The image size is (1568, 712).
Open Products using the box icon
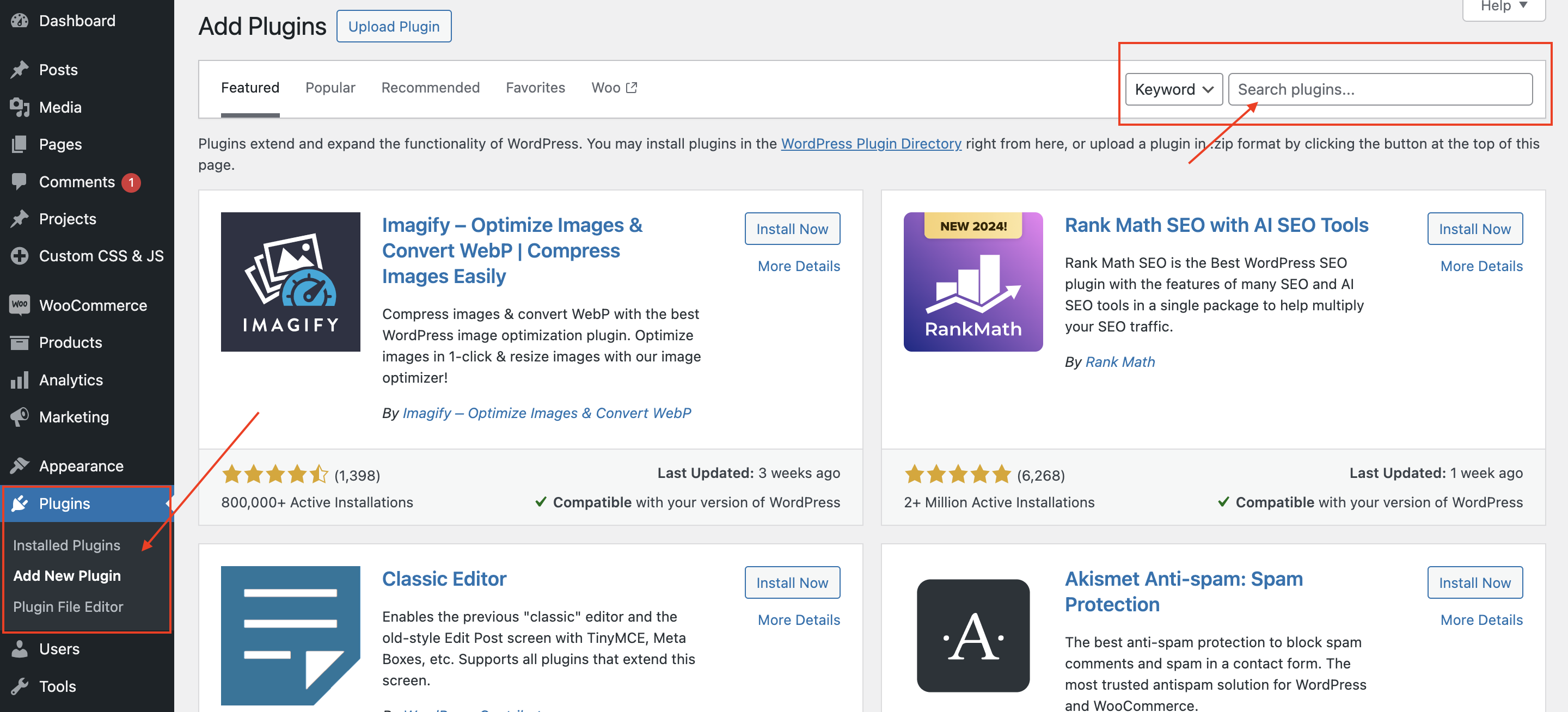(x=20, y=342)
